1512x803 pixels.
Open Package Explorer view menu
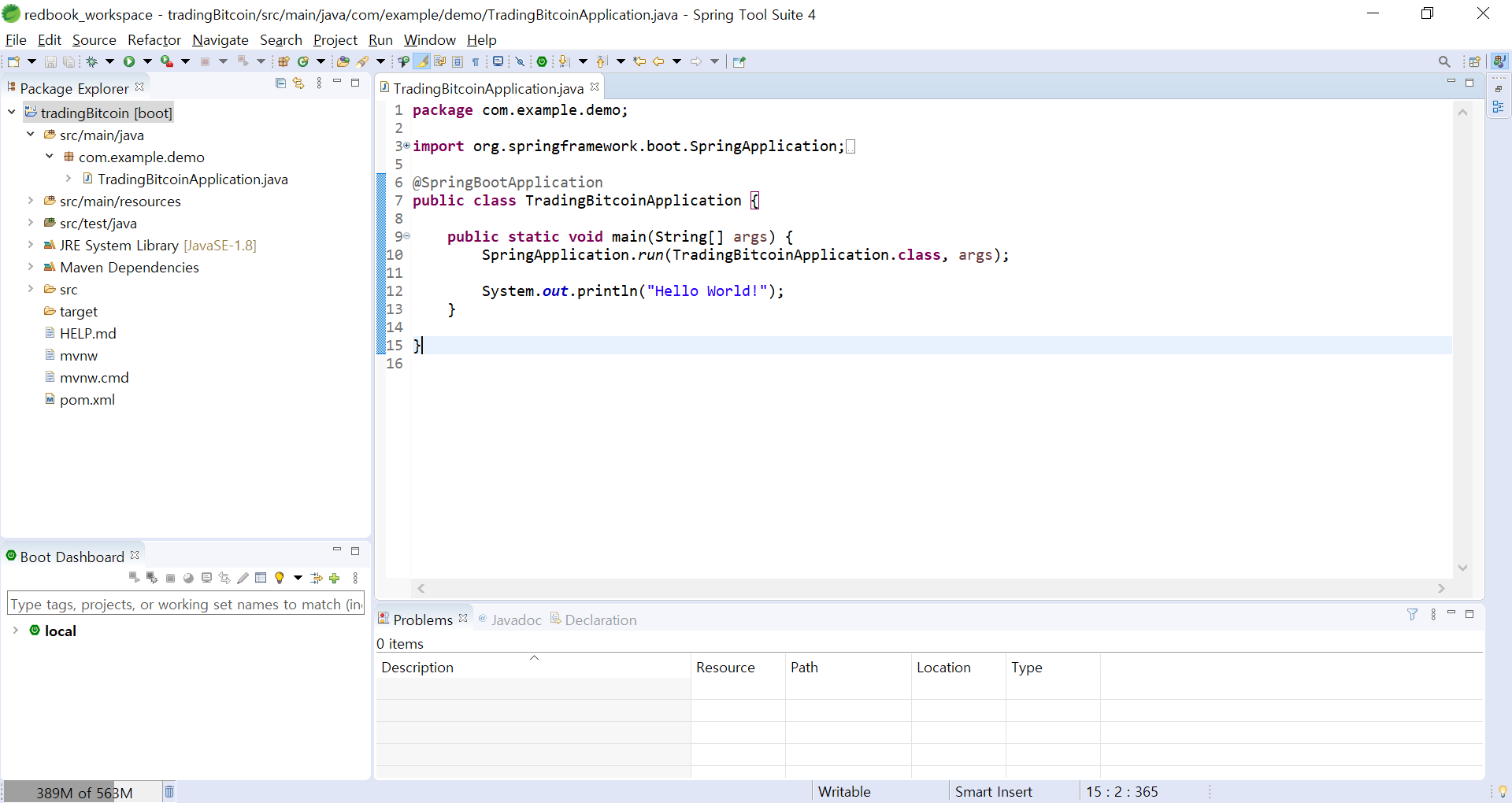[319, 83]
